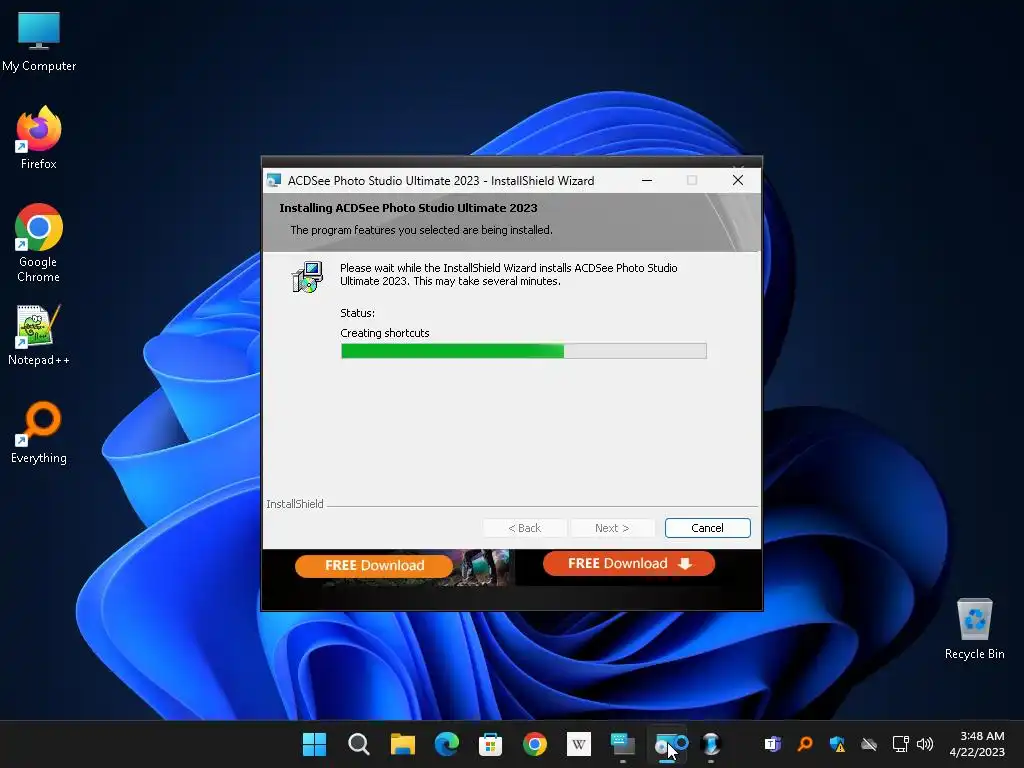Click the InstallShield Wizard title bar icon
The image size is (1024, 768).
(x=274, y=180)
